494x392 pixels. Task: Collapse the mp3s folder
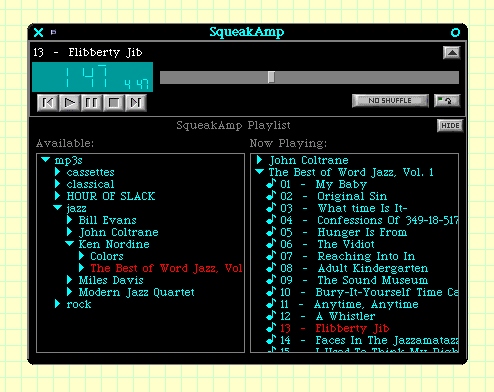(46, 160)
